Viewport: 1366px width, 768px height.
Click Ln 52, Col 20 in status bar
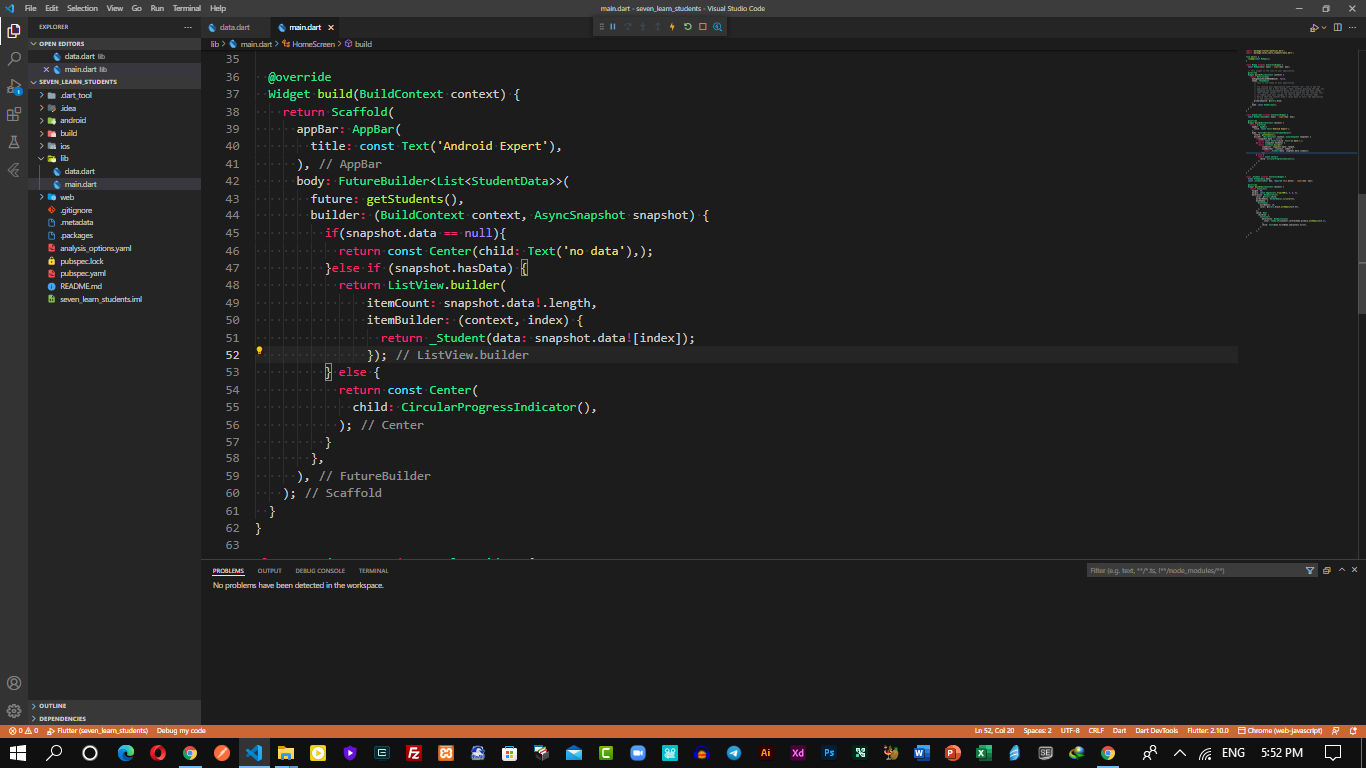coord(994,731)
